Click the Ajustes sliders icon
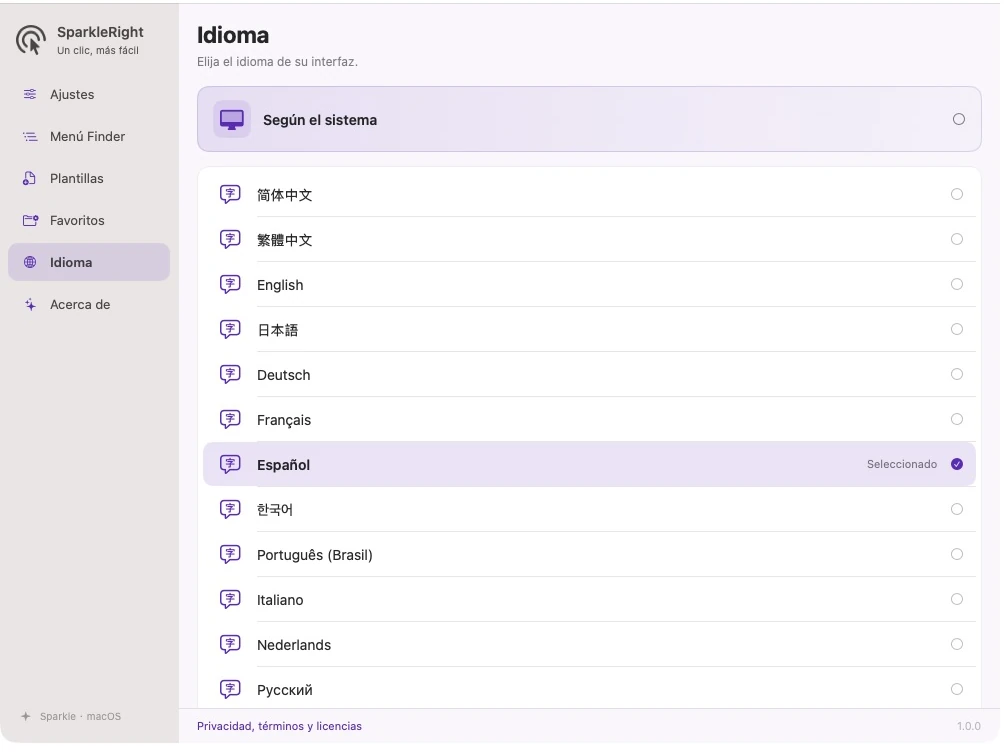1008x755 pixels. 30,95
